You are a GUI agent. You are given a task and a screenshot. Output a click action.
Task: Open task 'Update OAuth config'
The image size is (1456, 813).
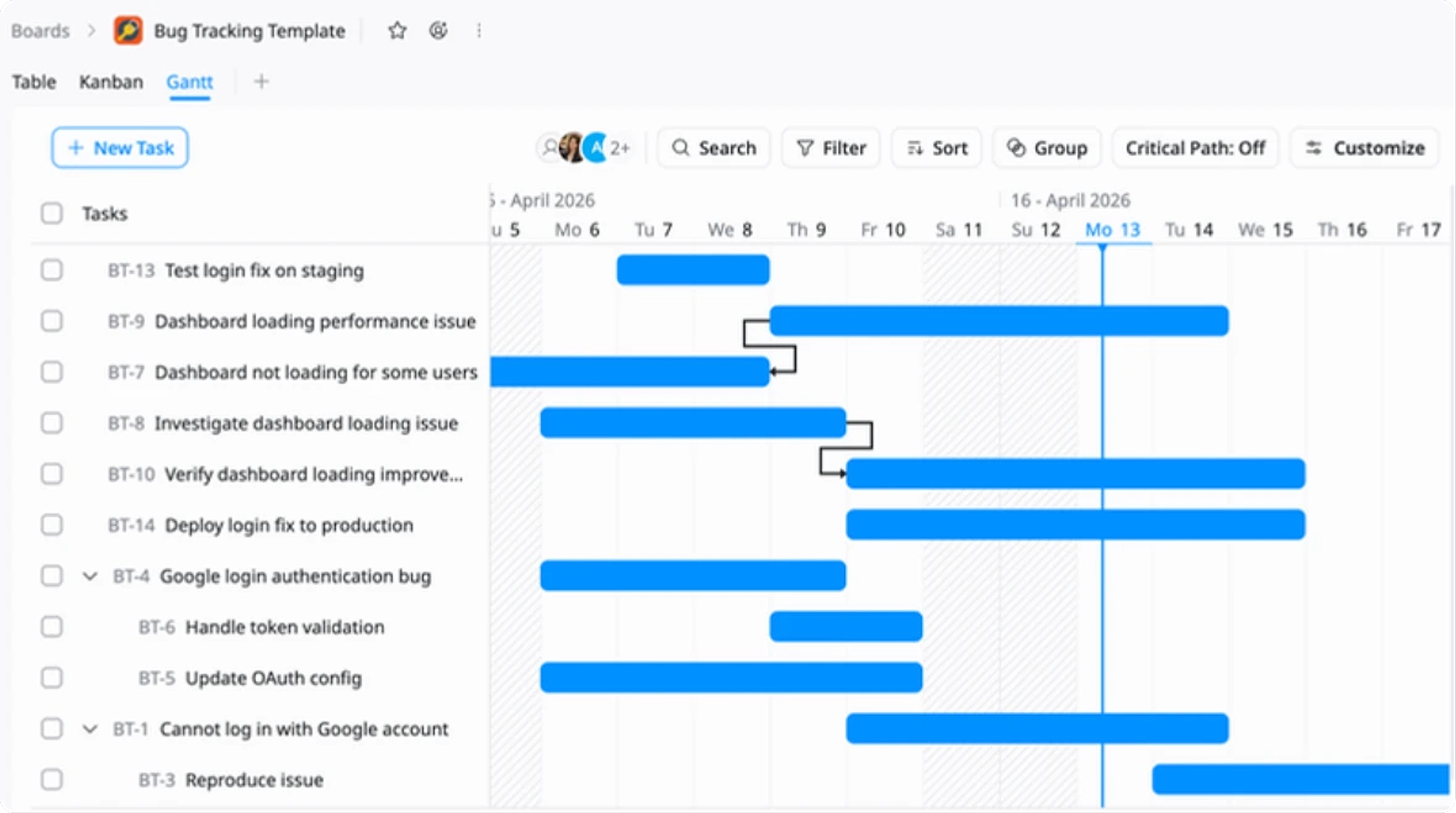click(274, 678)
